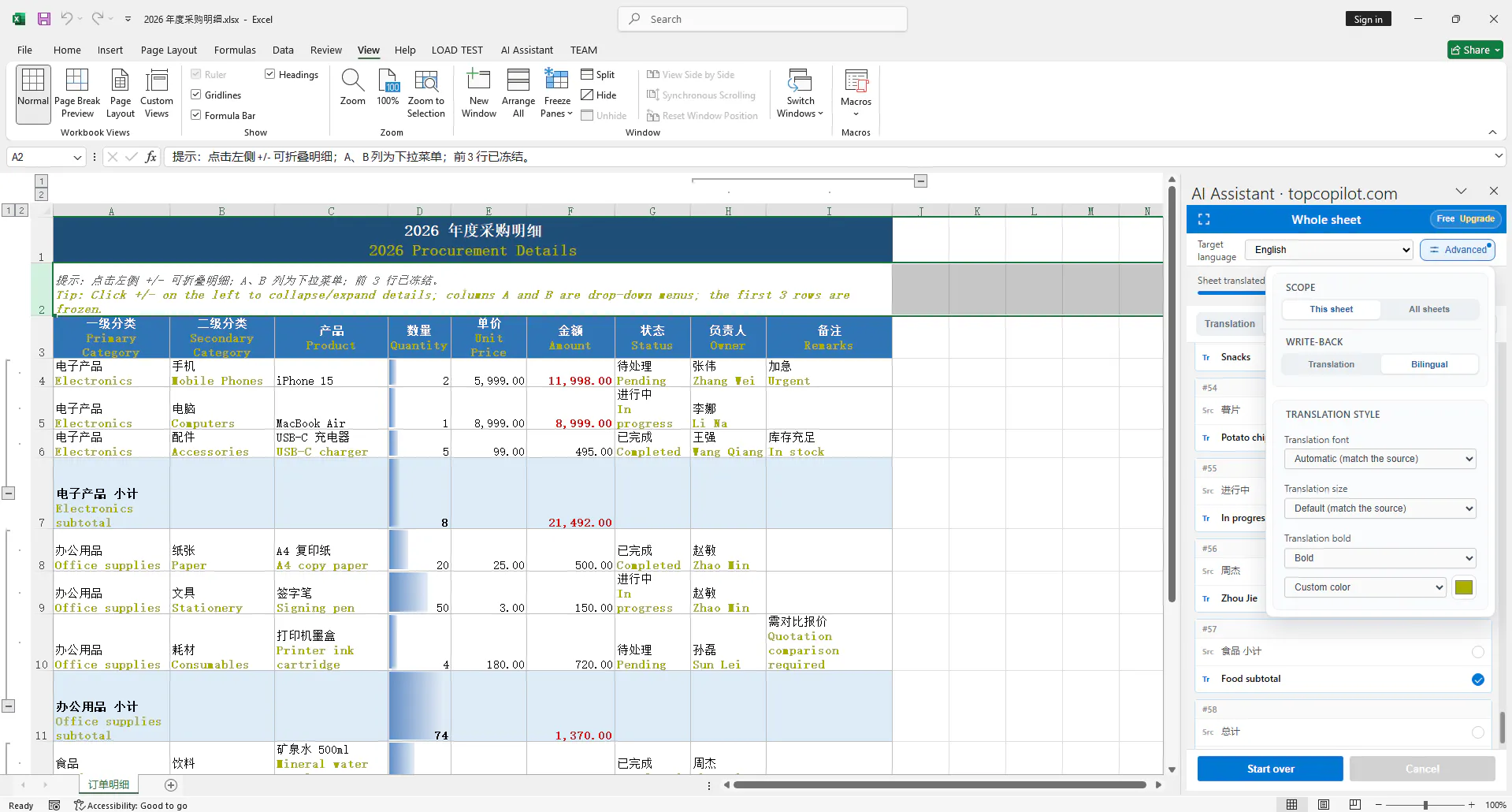The width and height of the screenshot is (1512, 812).
Task: Open the Switch Windows dropdown
Action: coord(800,94)
